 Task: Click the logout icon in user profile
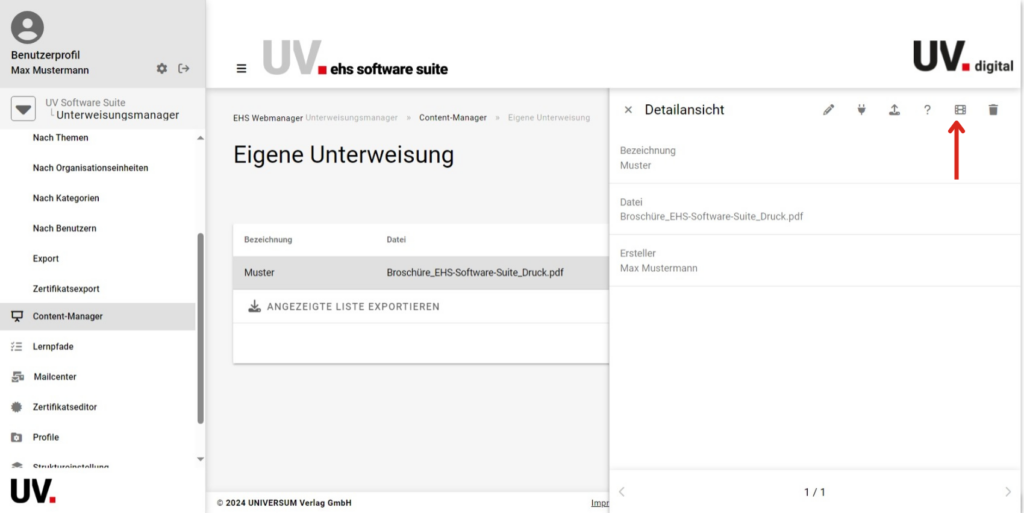pyautogui.click(x=184, y=69)
